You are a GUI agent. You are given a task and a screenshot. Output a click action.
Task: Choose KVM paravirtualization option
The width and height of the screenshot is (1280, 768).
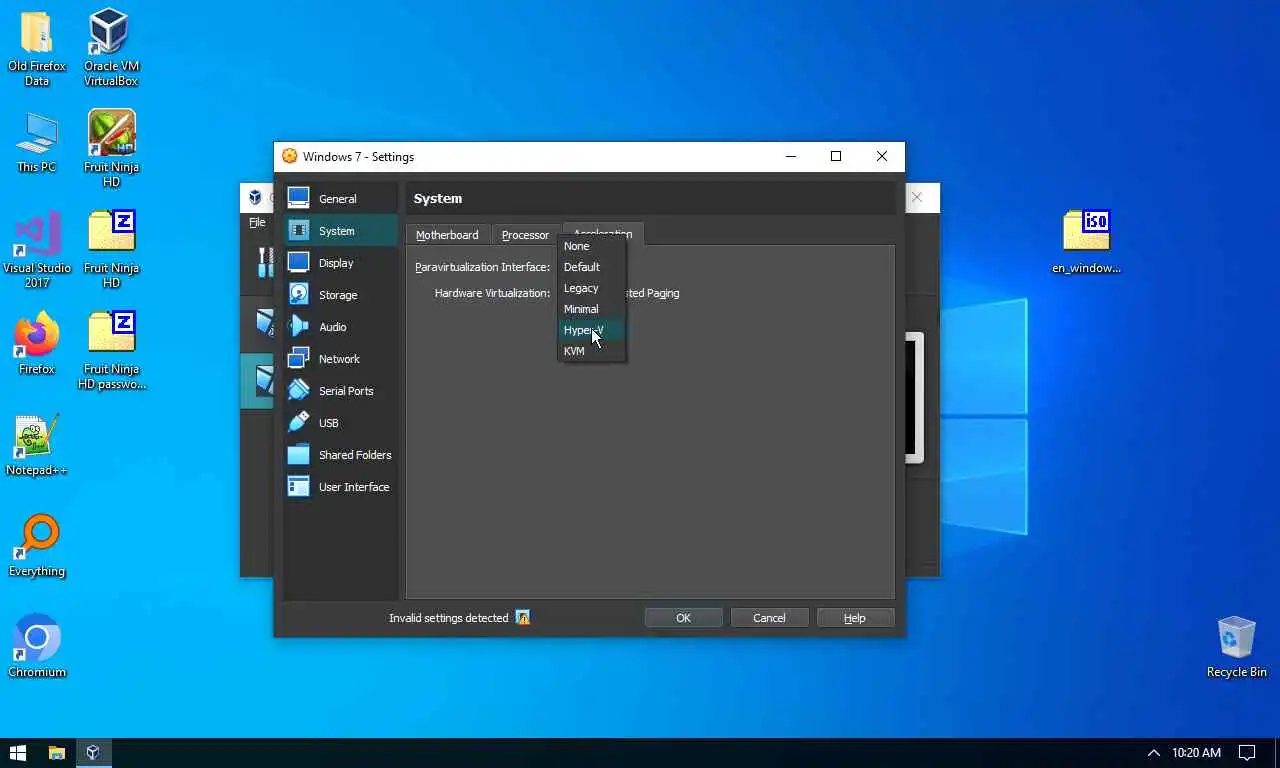point(592,351)
